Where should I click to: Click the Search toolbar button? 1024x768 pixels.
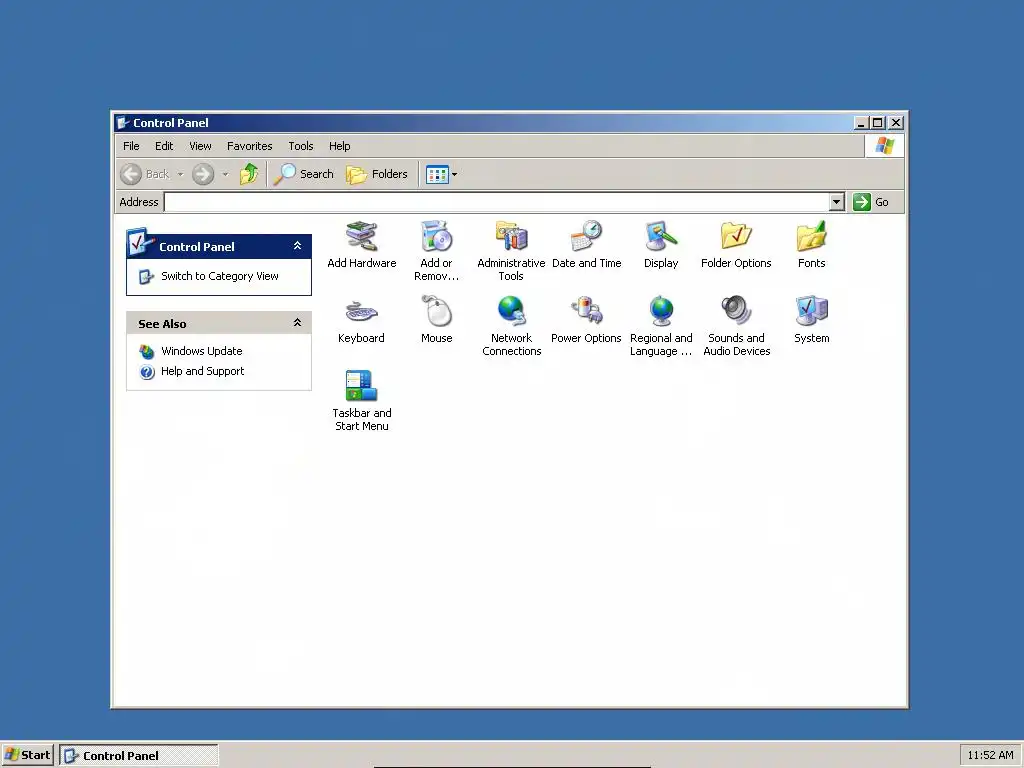pos(303,174)
